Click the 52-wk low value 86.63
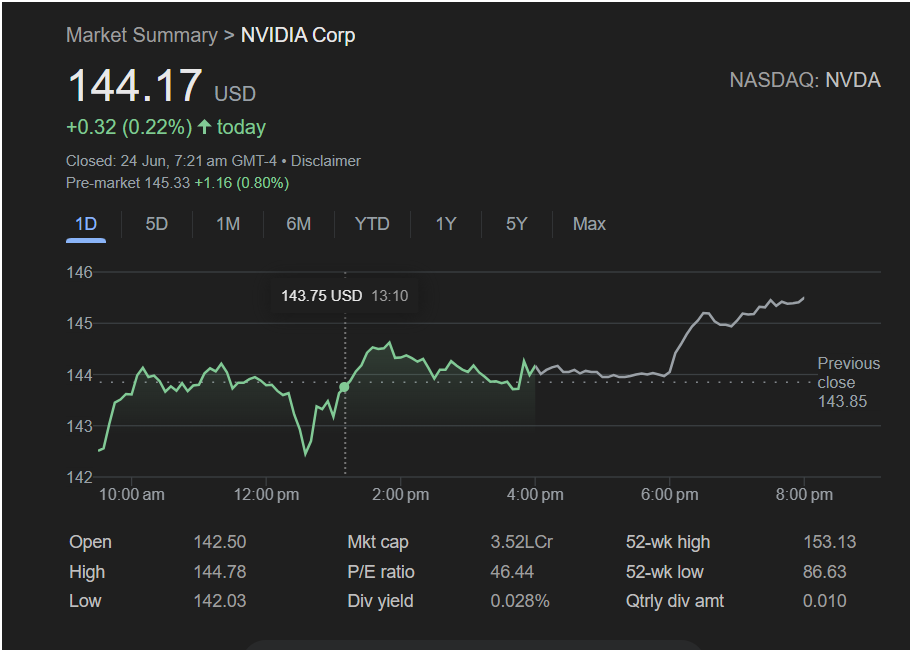Image resolution: width=912 pixels, height=652 pixels. 825,572
